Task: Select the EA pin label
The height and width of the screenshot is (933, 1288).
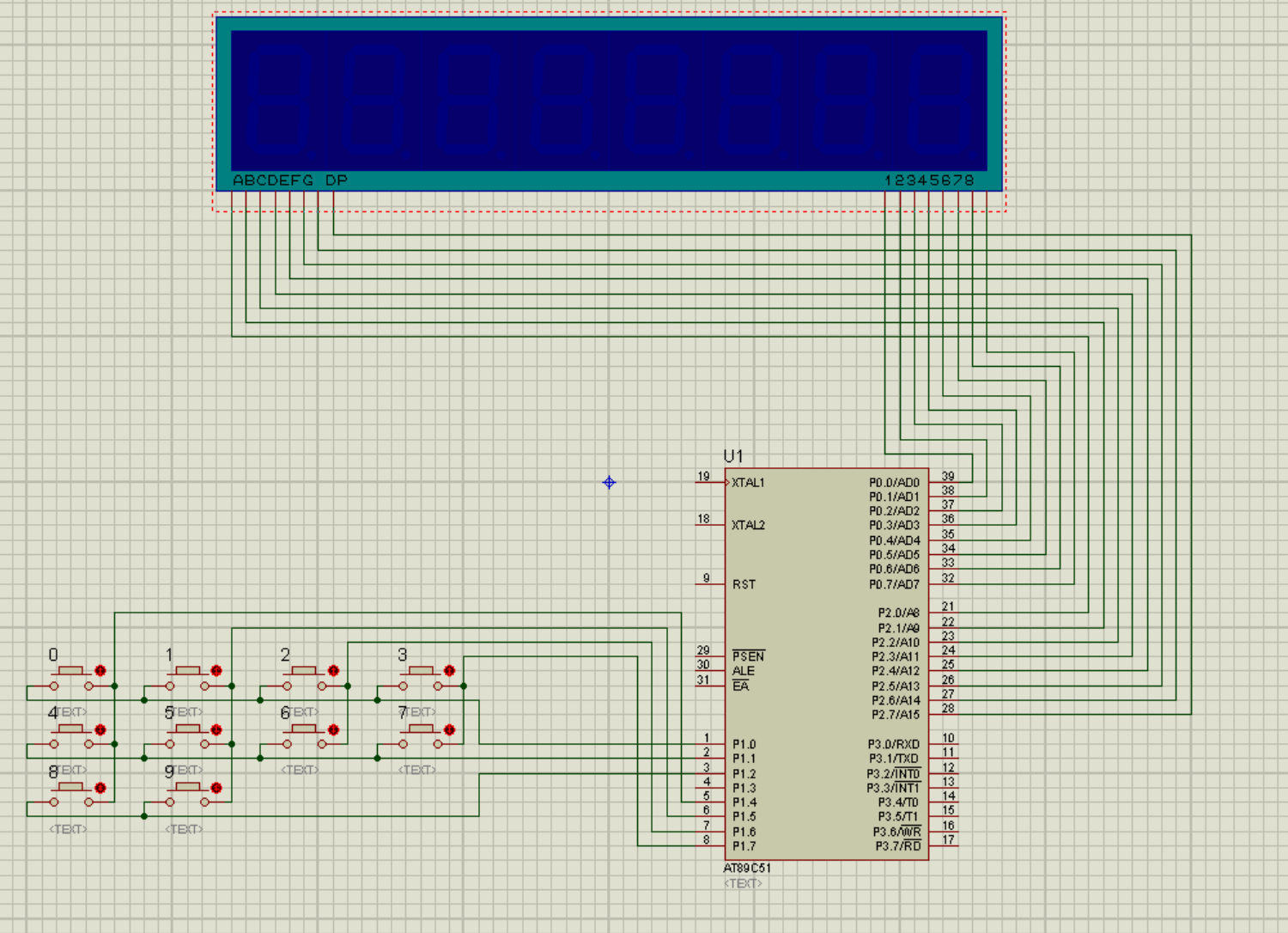Action: click(x=740, y=686)
